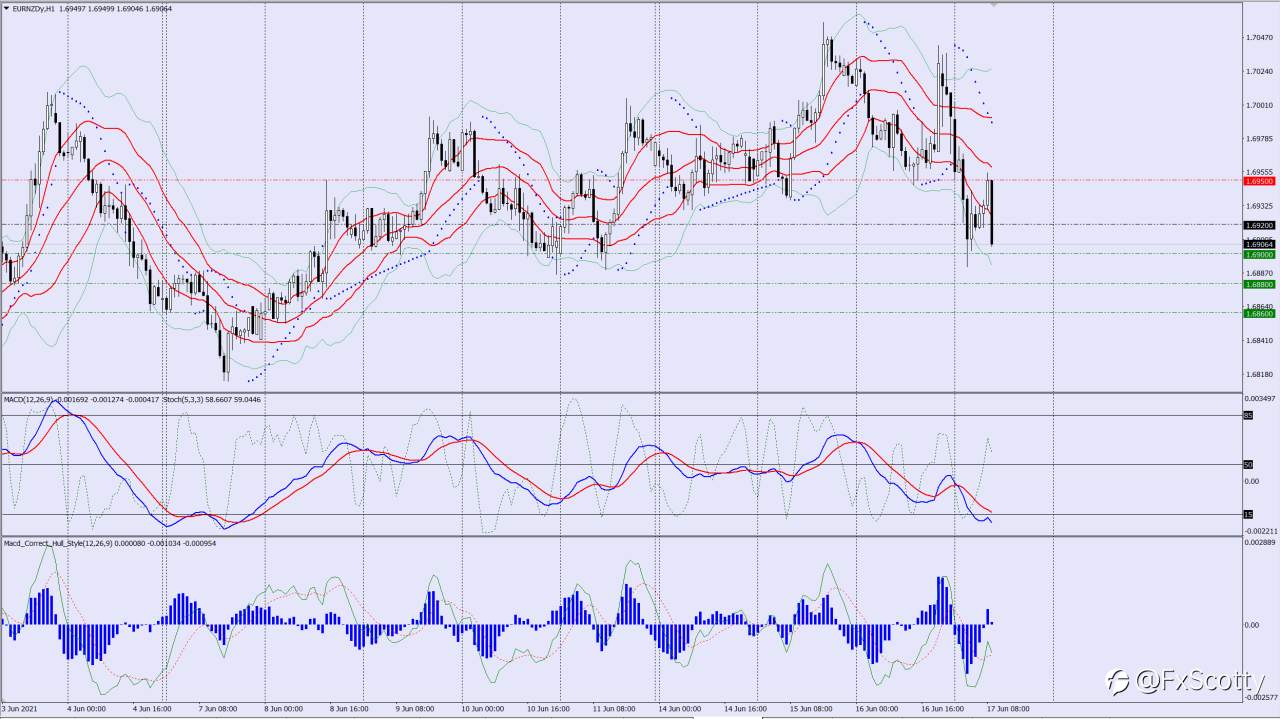The height and width of the screenshot is (719, 1280).
Task: Click the EURNZDy,H1 chart symbol title
Action: [35, 8]
